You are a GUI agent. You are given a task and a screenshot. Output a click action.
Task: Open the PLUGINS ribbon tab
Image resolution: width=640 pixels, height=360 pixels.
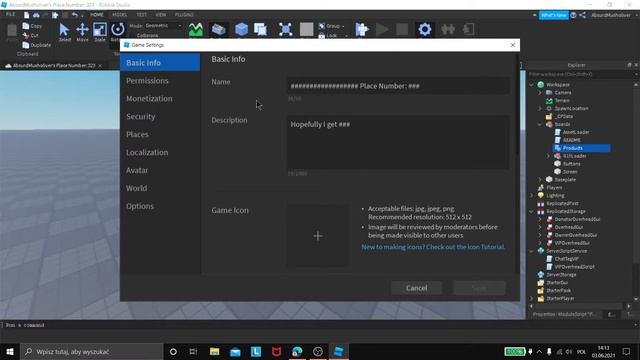click(x=184, y=15)
